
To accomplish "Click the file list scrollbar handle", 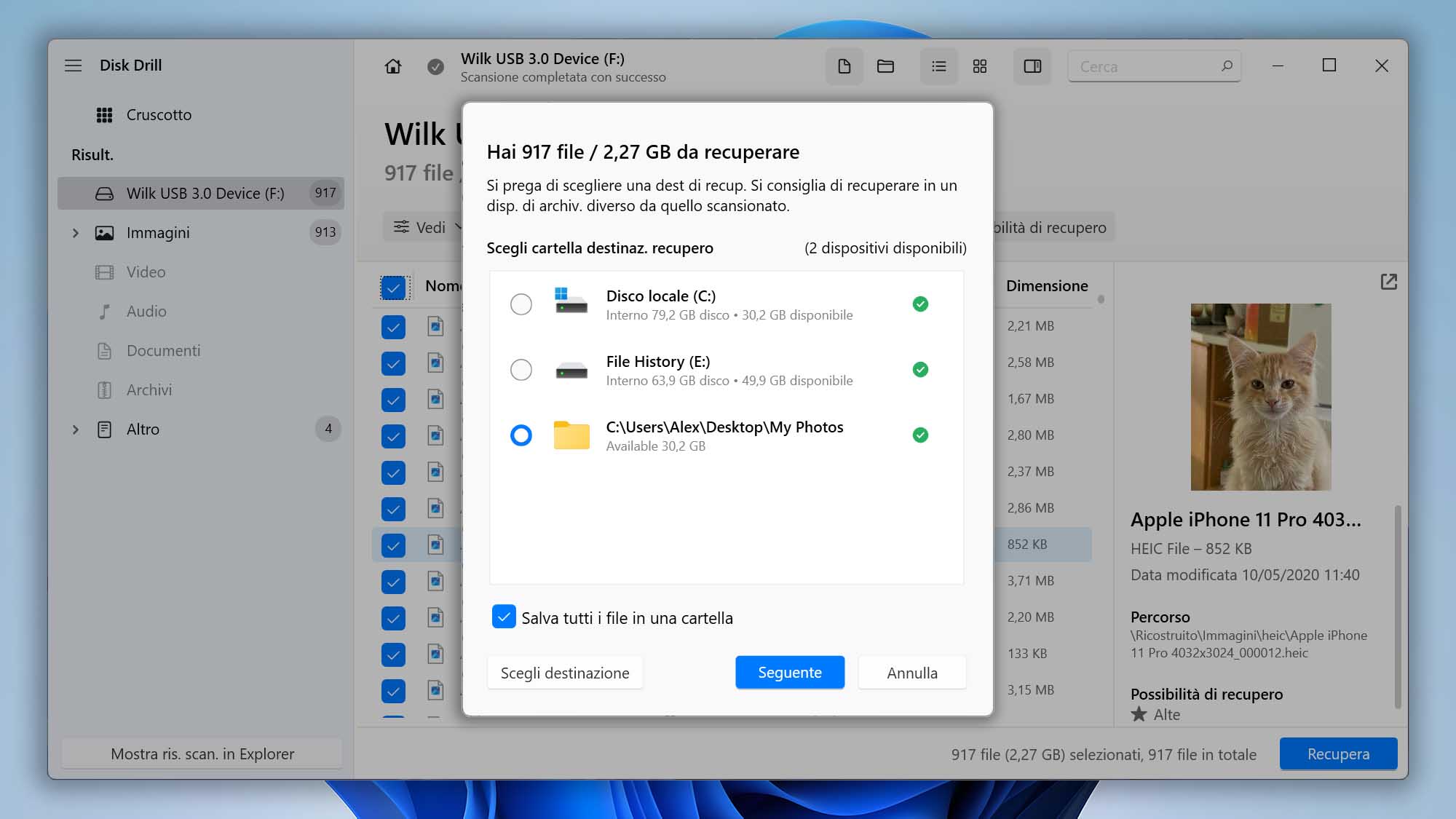I will click(1101, 299).
